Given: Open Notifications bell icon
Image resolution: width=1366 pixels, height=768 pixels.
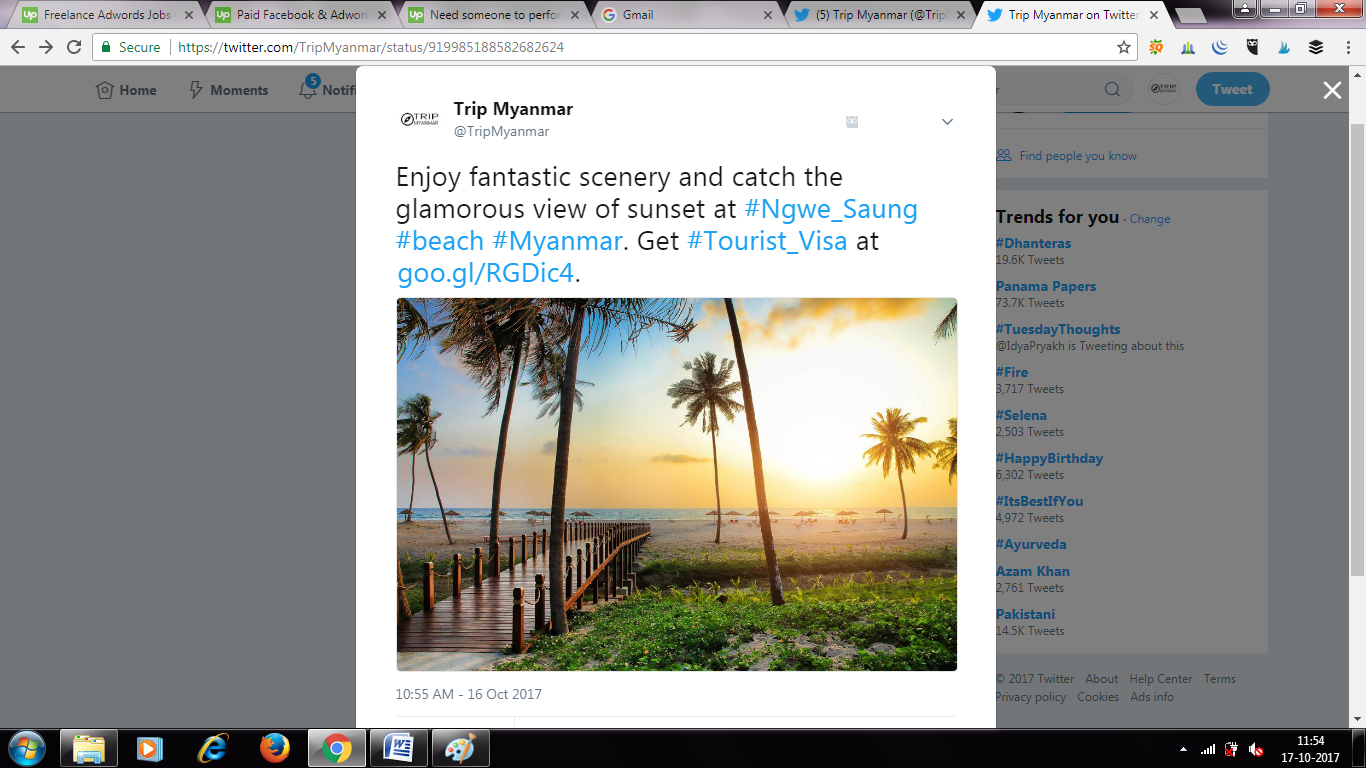Looking at the screenshot, I should point(308,90).
